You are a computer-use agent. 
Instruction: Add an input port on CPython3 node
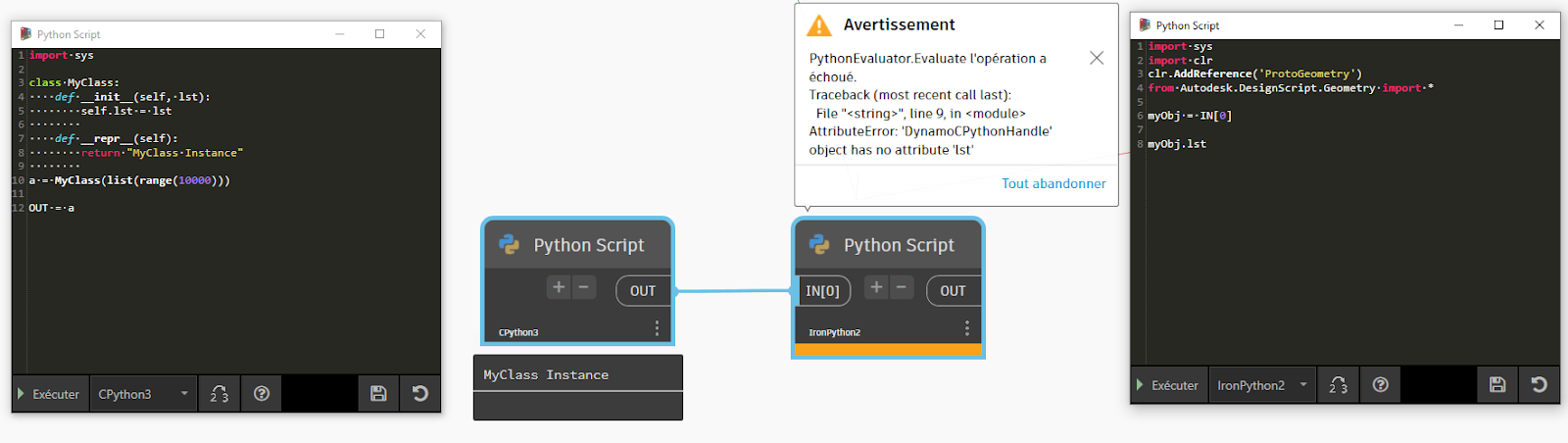559,287
